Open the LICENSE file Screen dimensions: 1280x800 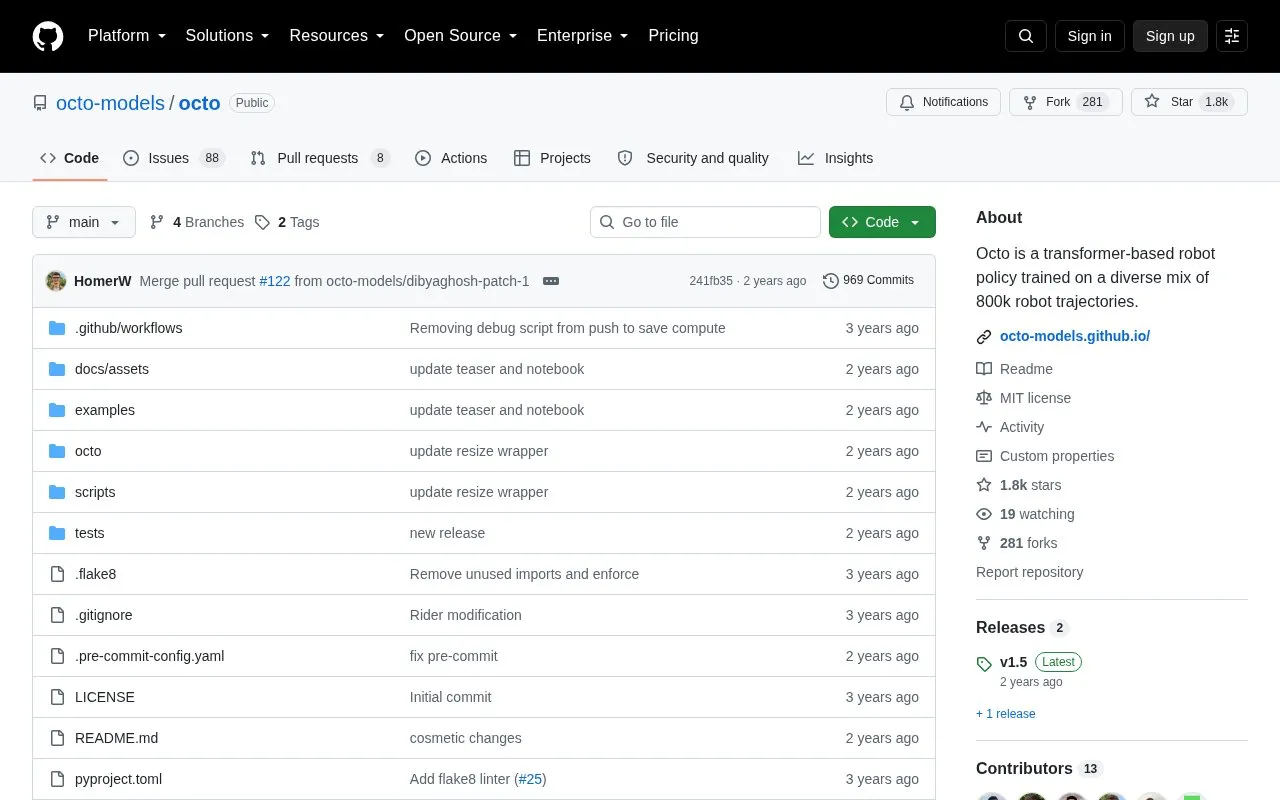[105, 697]
